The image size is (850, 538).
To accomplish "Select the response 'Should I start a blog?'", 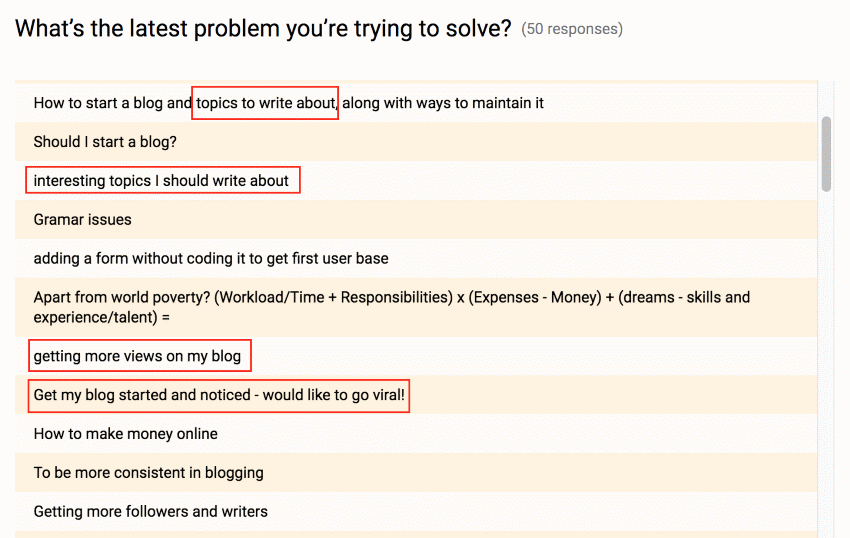I will (x=416, y=142).
